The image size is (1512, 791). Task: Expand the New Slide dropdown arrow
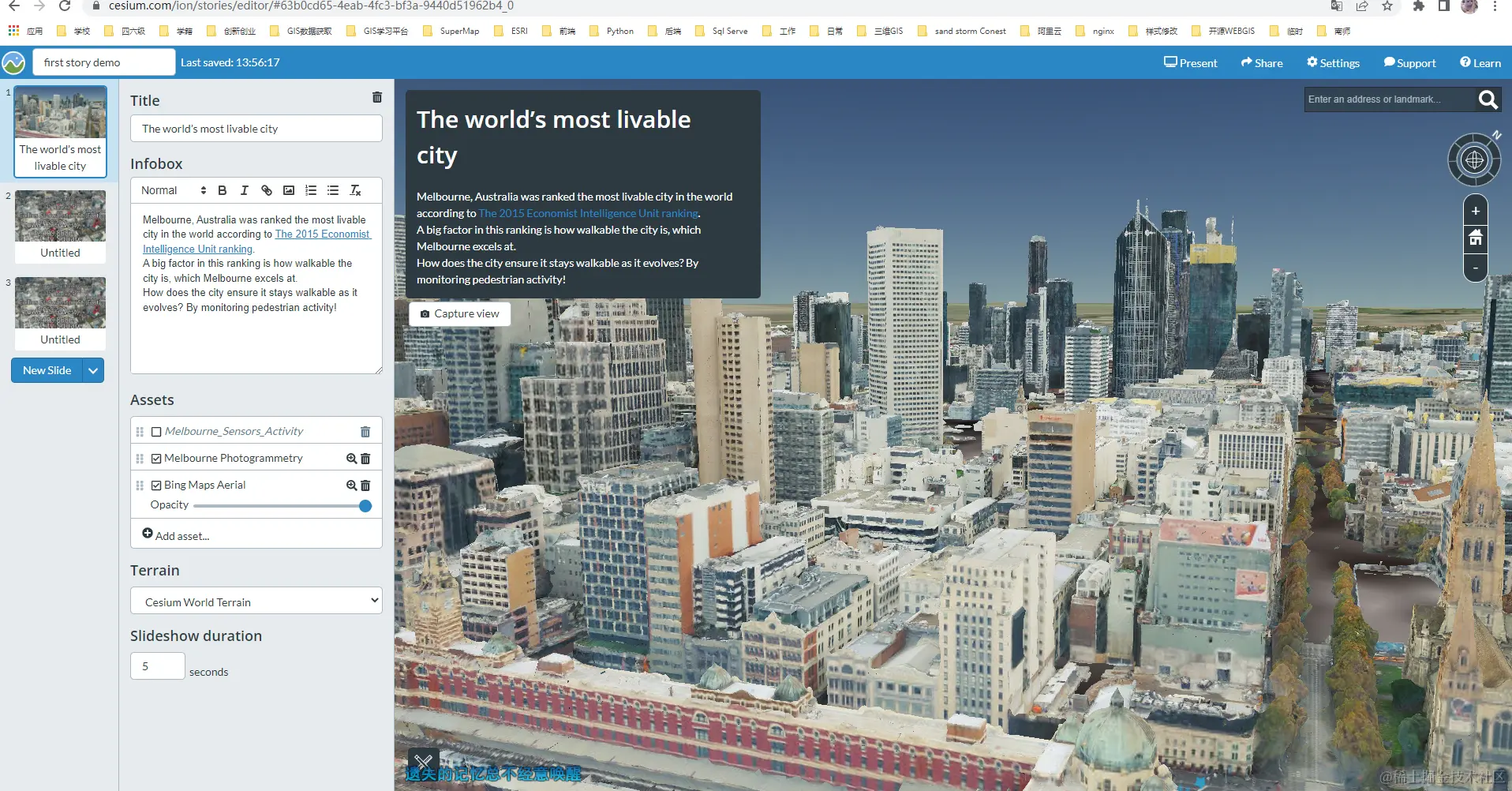[x=93, y=370]
